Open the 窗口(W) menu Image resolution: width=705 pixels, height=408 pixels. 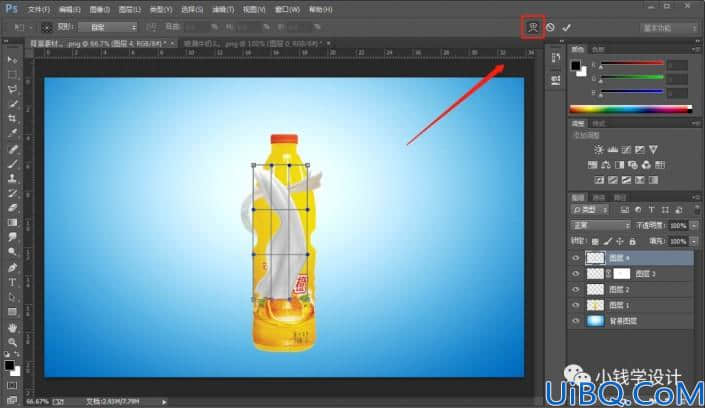pyautogui.click(x=287, y=9)
